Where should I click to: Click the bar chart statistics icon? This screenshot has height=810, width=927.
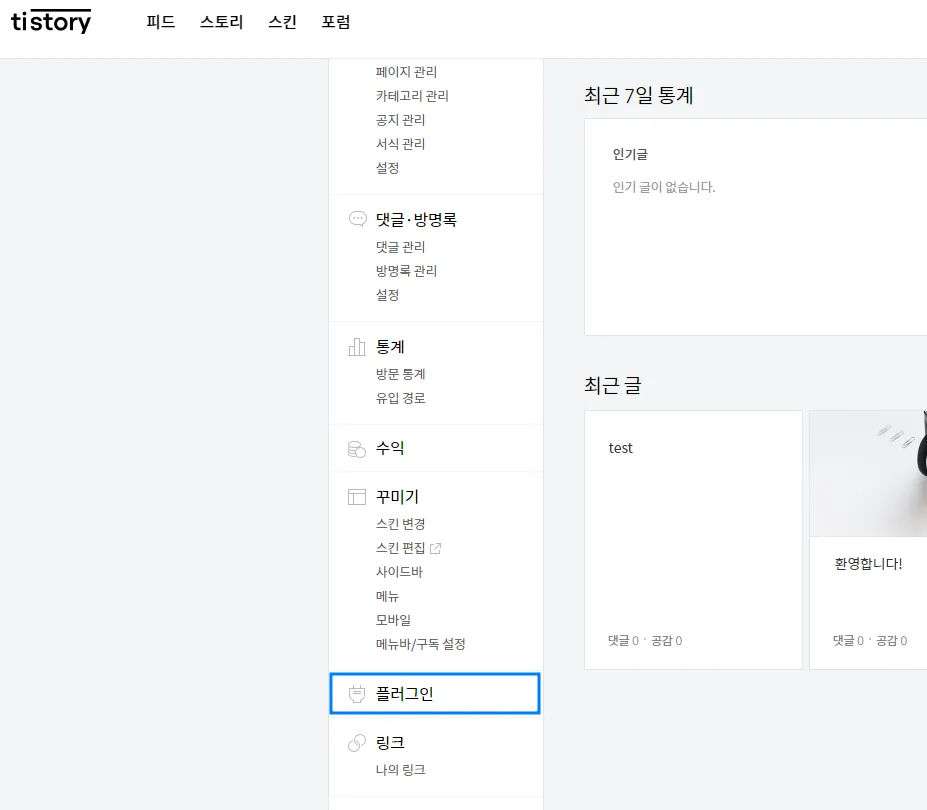(x=357, y=346)
